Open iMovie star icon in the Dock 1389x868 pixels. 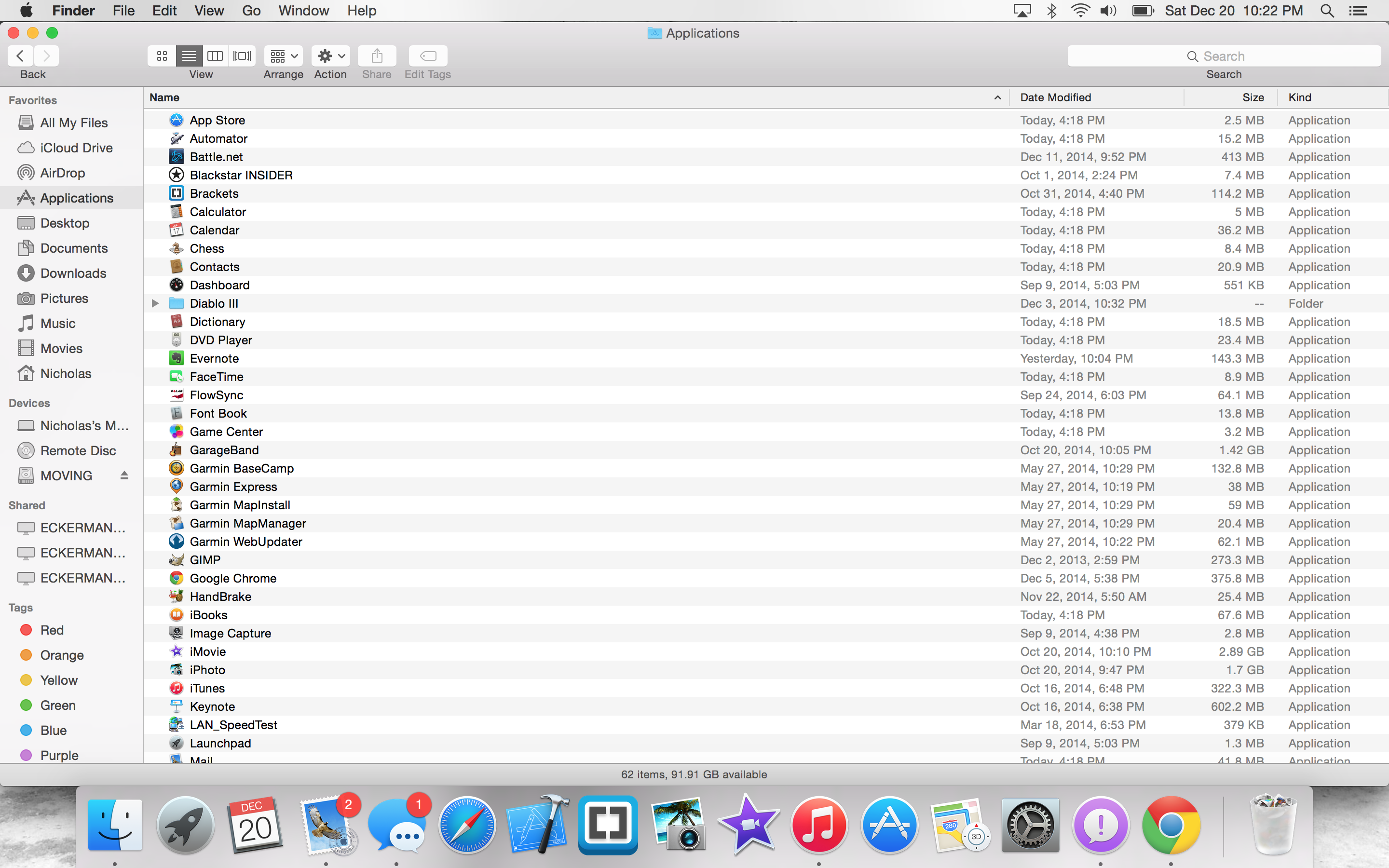pos(749,825)
